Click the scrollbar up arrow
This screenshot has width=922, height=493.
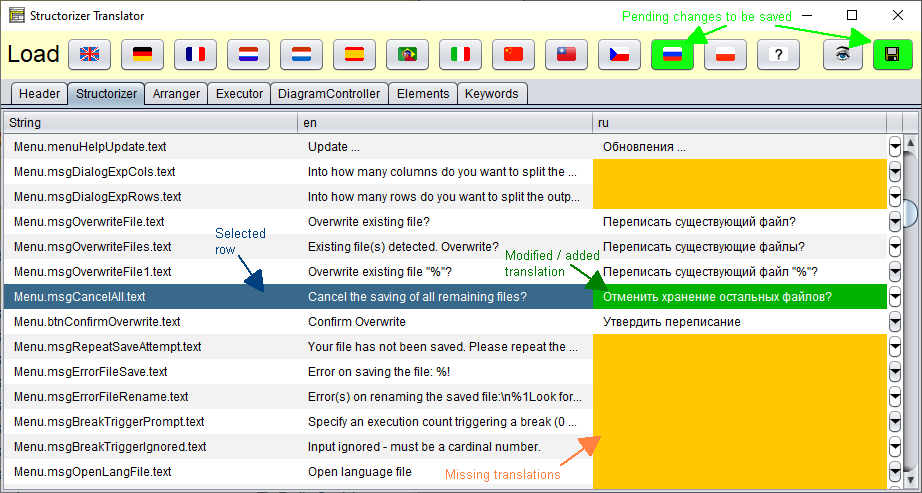point(910,142)
